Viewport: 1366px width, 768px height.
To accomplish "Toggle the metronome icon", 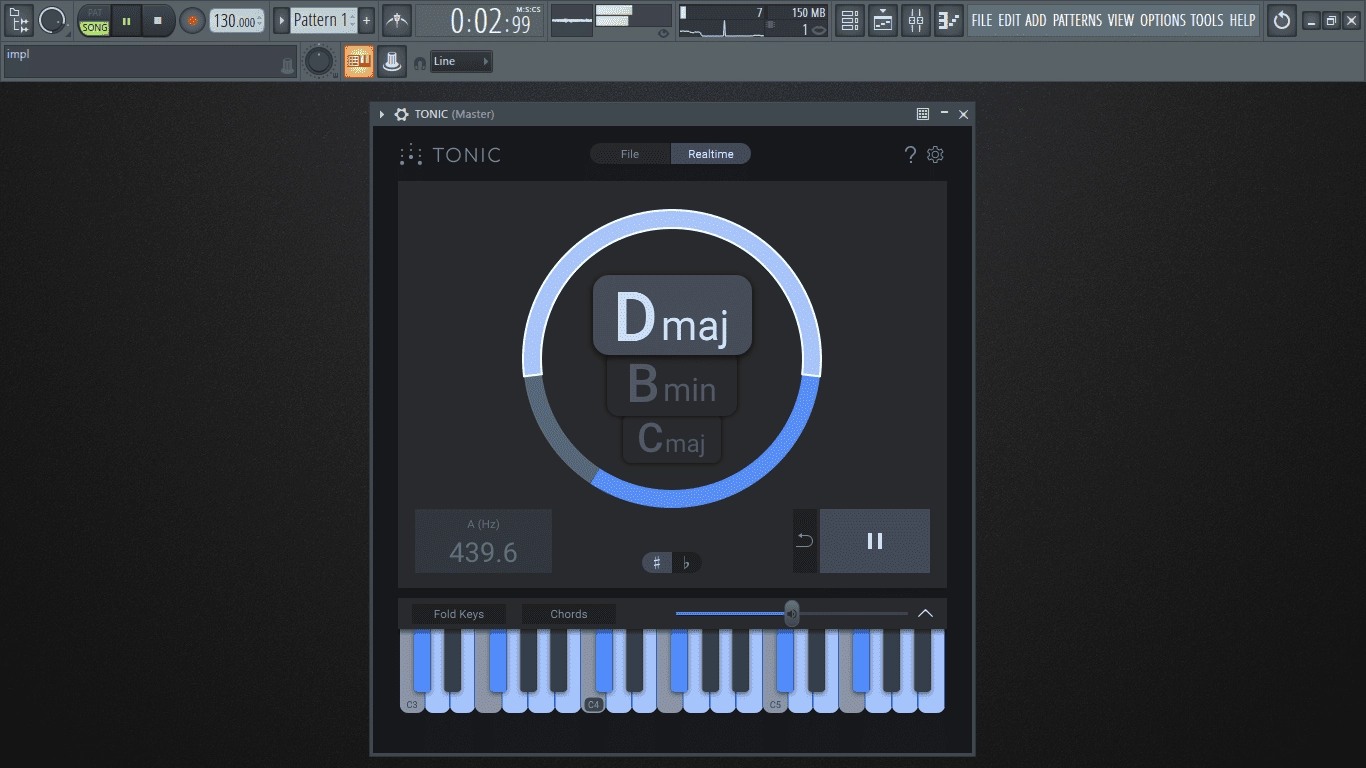I will click(x=397, y=20).
